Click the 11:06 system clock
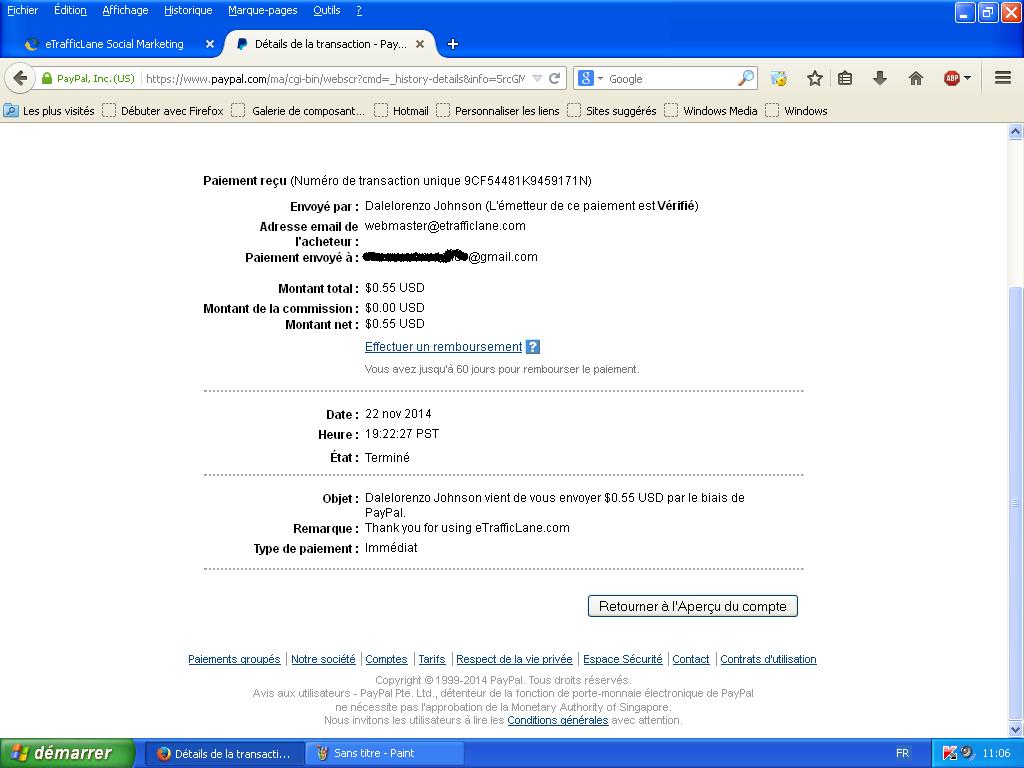Image resolution: width=1024 pixels, height=768 pixels. [x=996, y=753]
